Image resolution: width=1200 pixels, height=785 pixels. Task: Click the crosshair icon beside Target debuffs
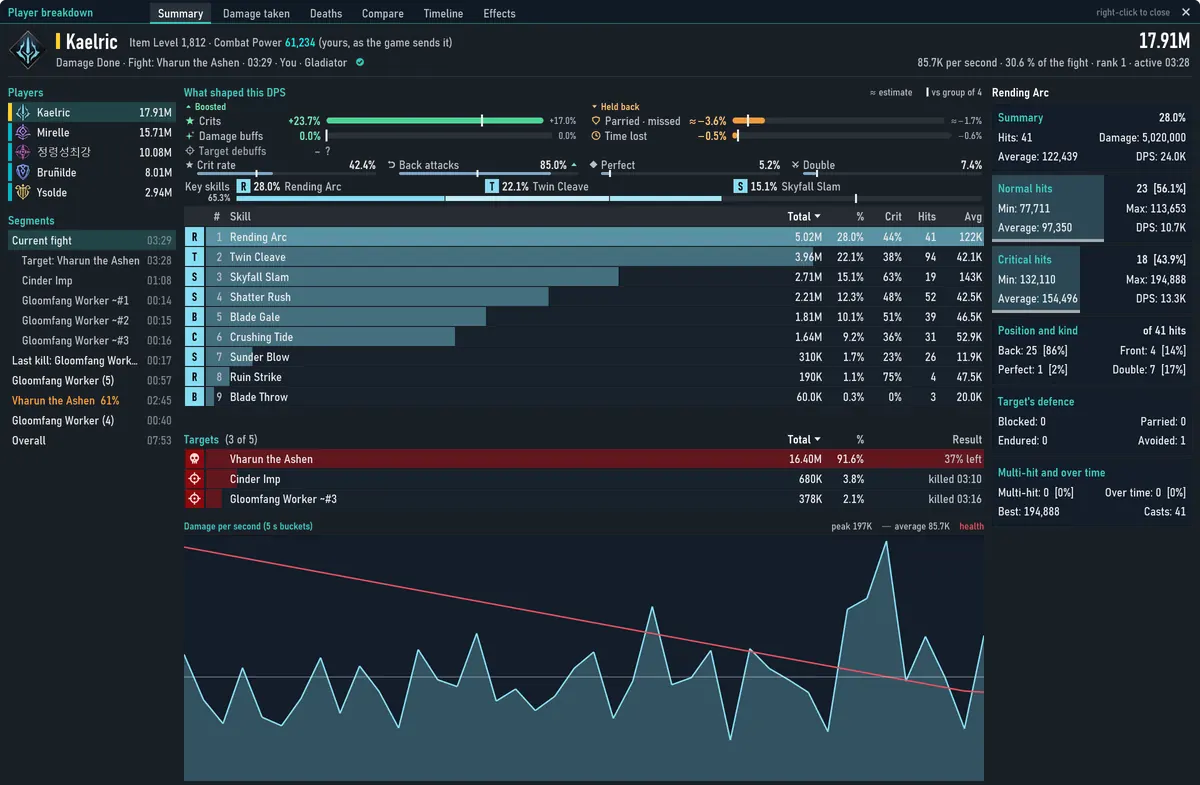point(190,151)
